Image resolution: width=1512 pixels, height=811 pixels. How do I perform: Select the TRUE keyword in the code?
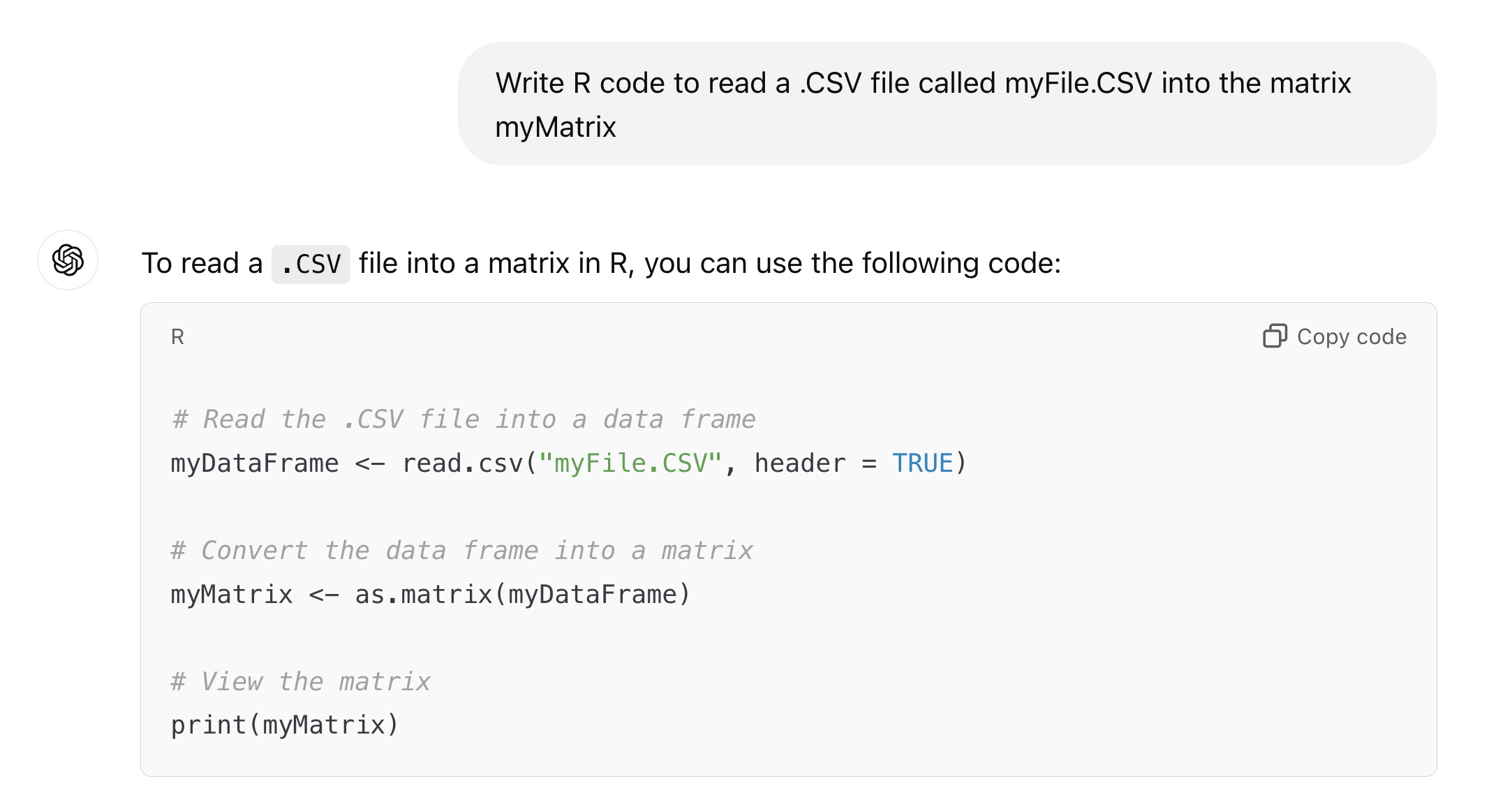coord(923,463)
